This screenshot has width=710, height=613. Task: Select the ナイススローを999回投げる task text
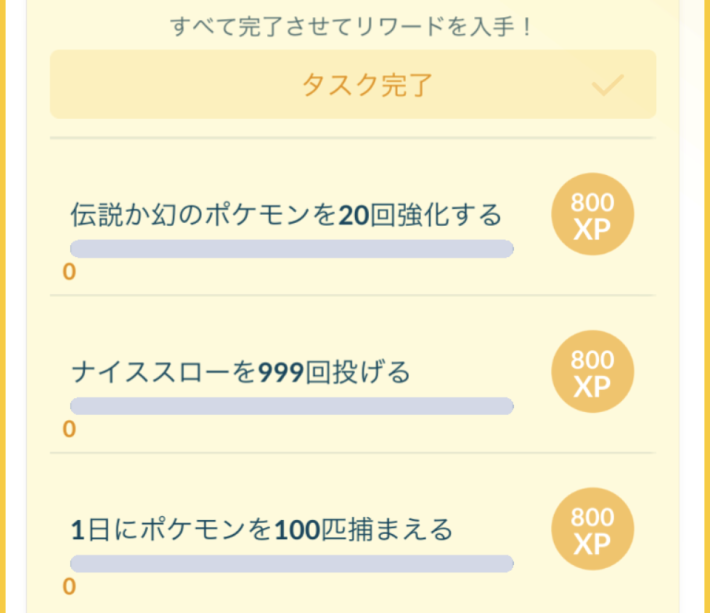coord(240,372)
